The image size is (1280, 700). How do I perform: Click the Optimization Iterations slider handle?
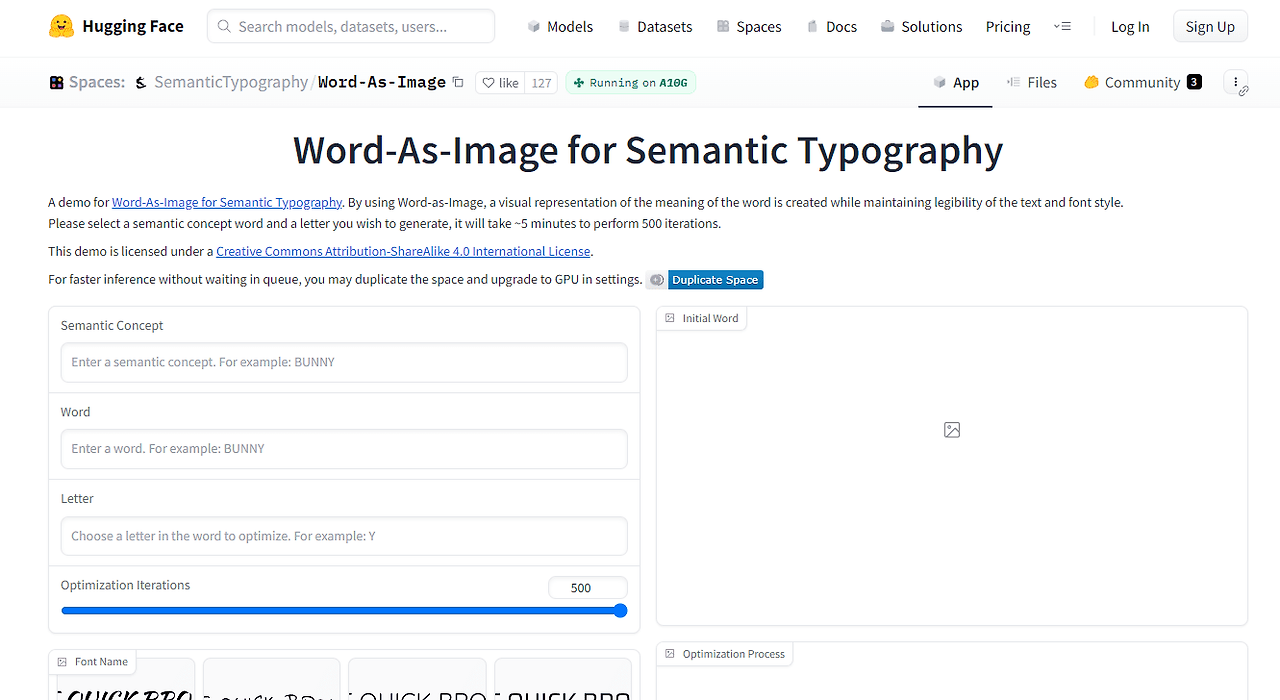[x=620, y=611]
